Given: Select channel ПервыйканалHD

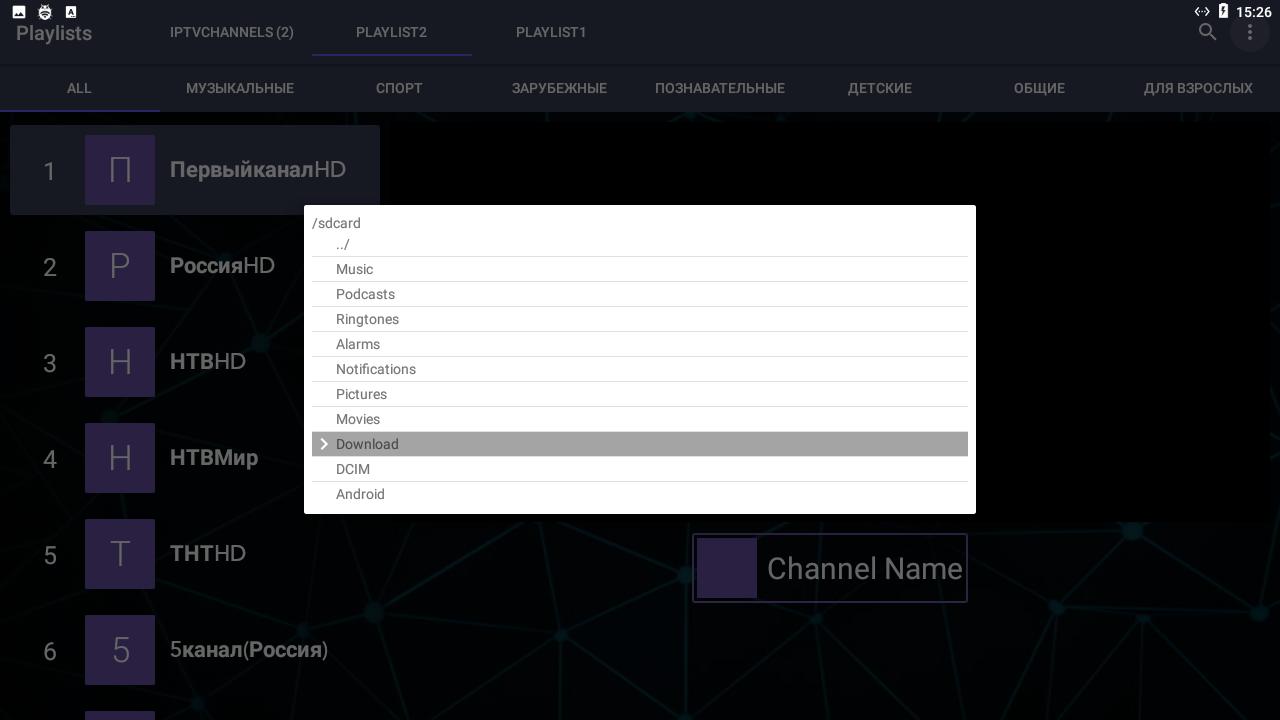Looking at the screenshot, I should [195, 170].
